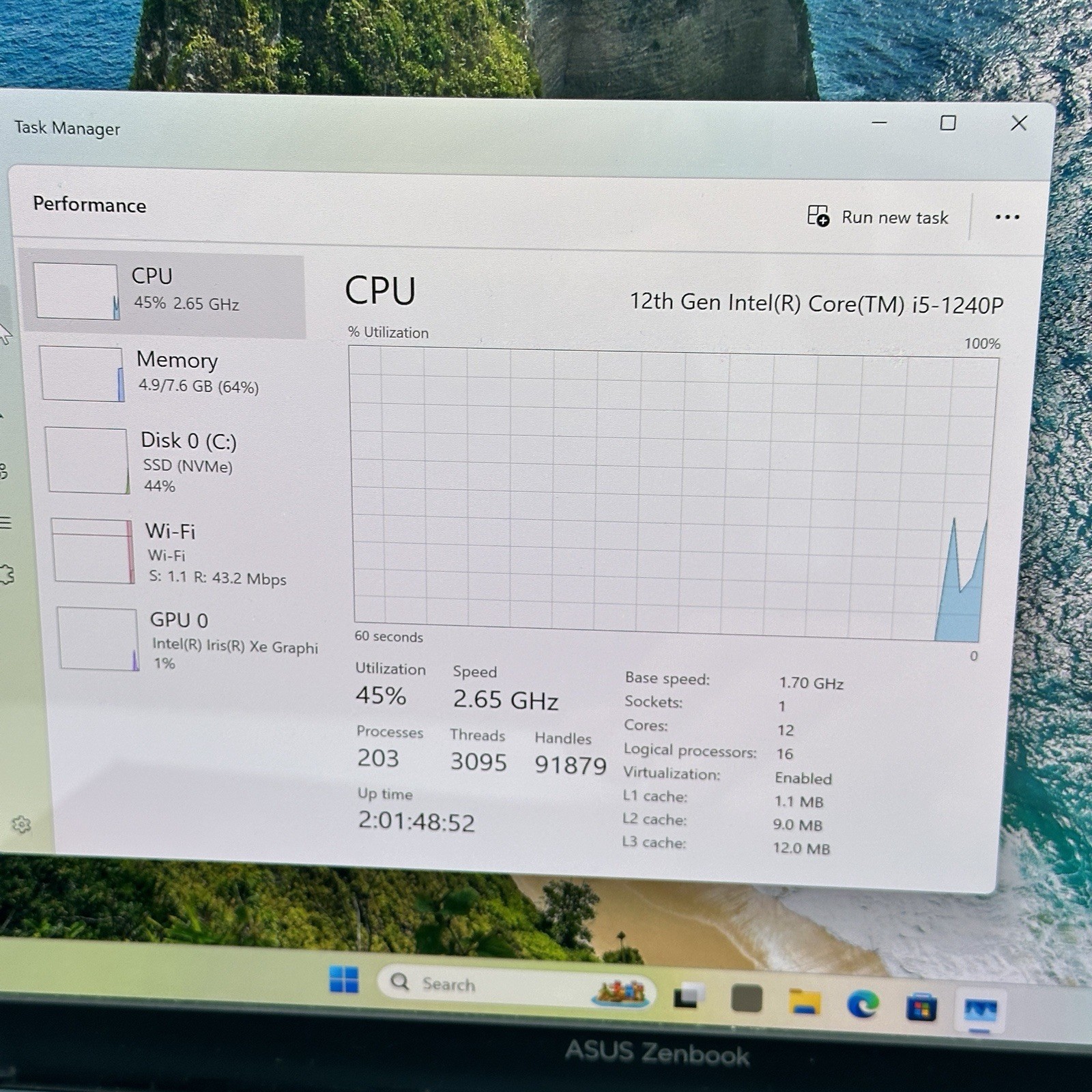Open the three-dots more options menu
The image size is (1092, 1092).
coord(1007,218)
